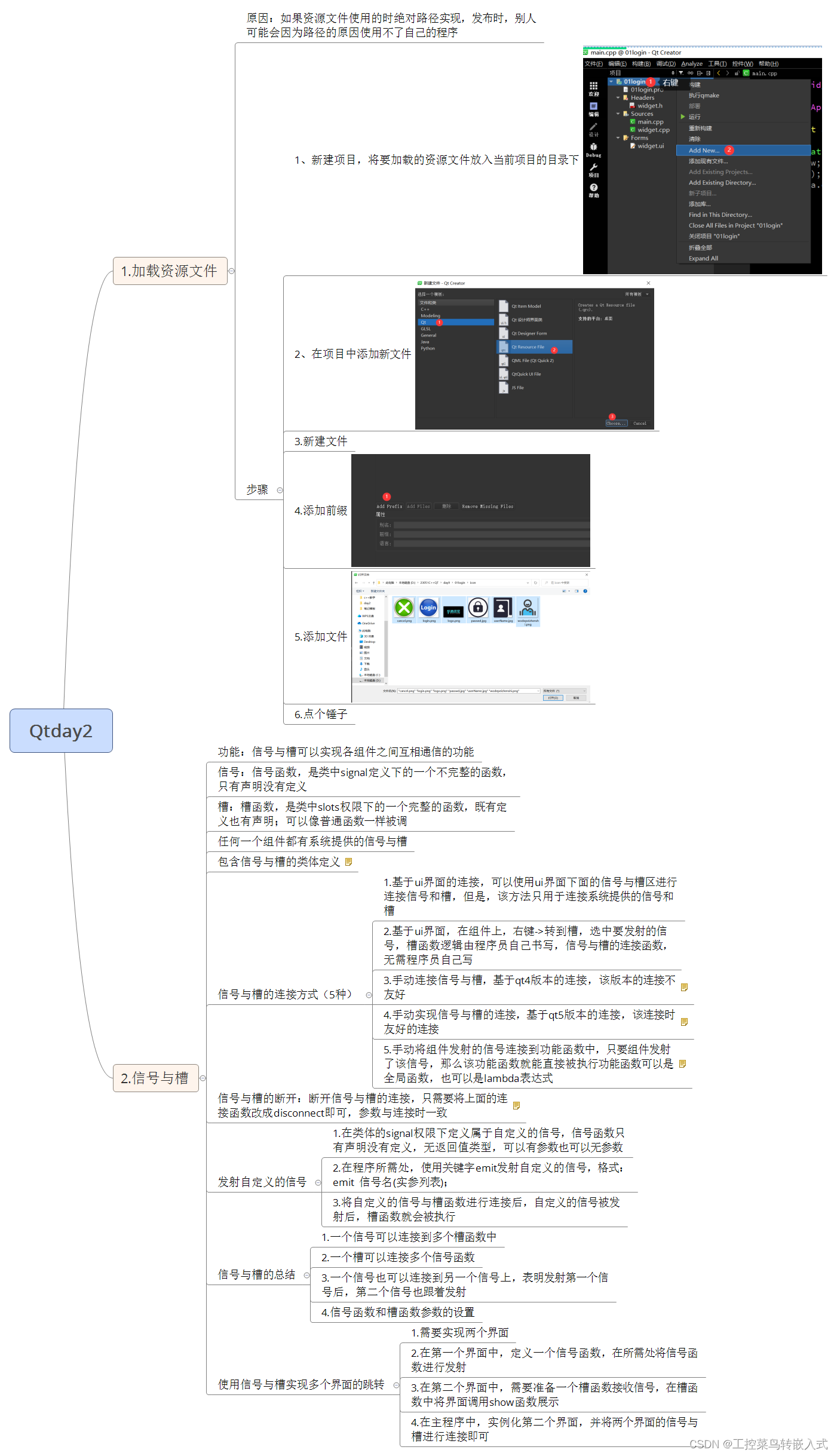Viewport: 837px width, 1456px height.
Task: Collapse the 信号与槽的连接方式（5种） node
Action: [x=369, y=995]
